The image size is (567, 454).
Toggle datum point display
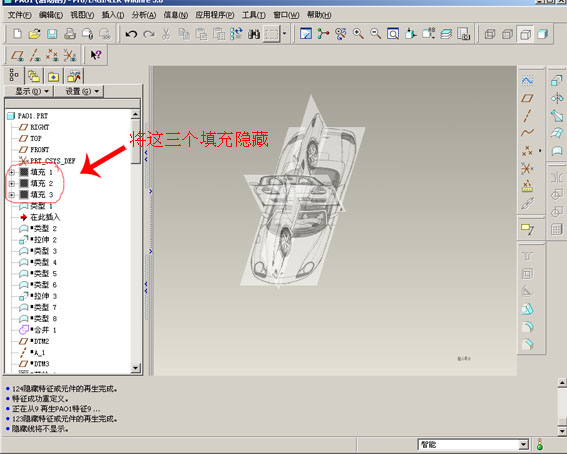coord(52,55)
